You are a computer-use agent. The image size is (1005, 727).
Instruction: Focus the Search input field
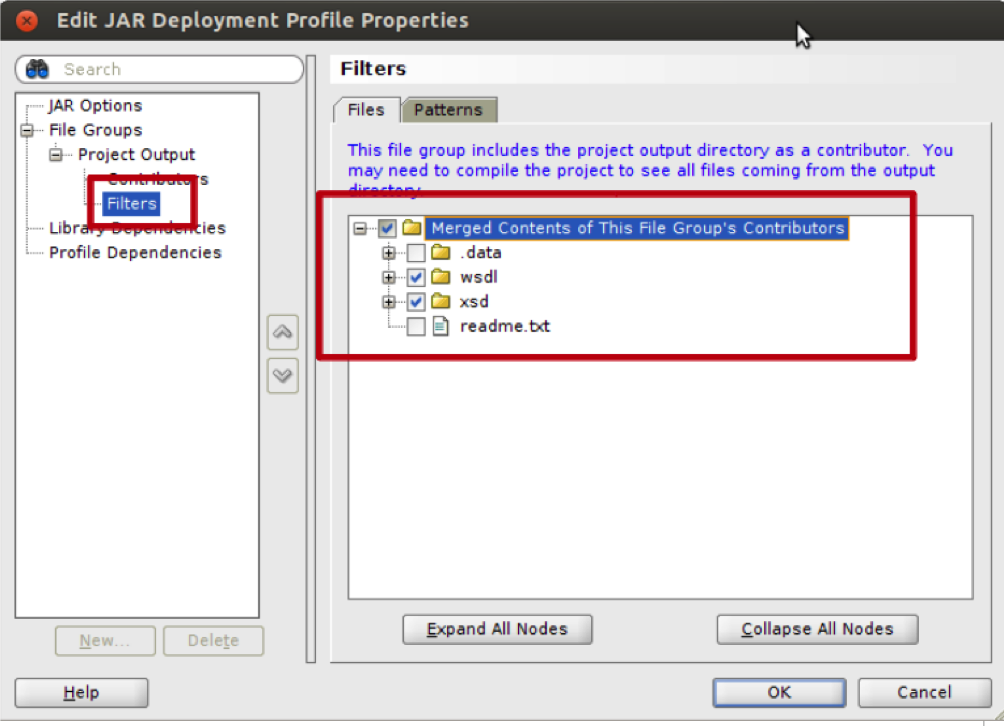tap(160, 69)
